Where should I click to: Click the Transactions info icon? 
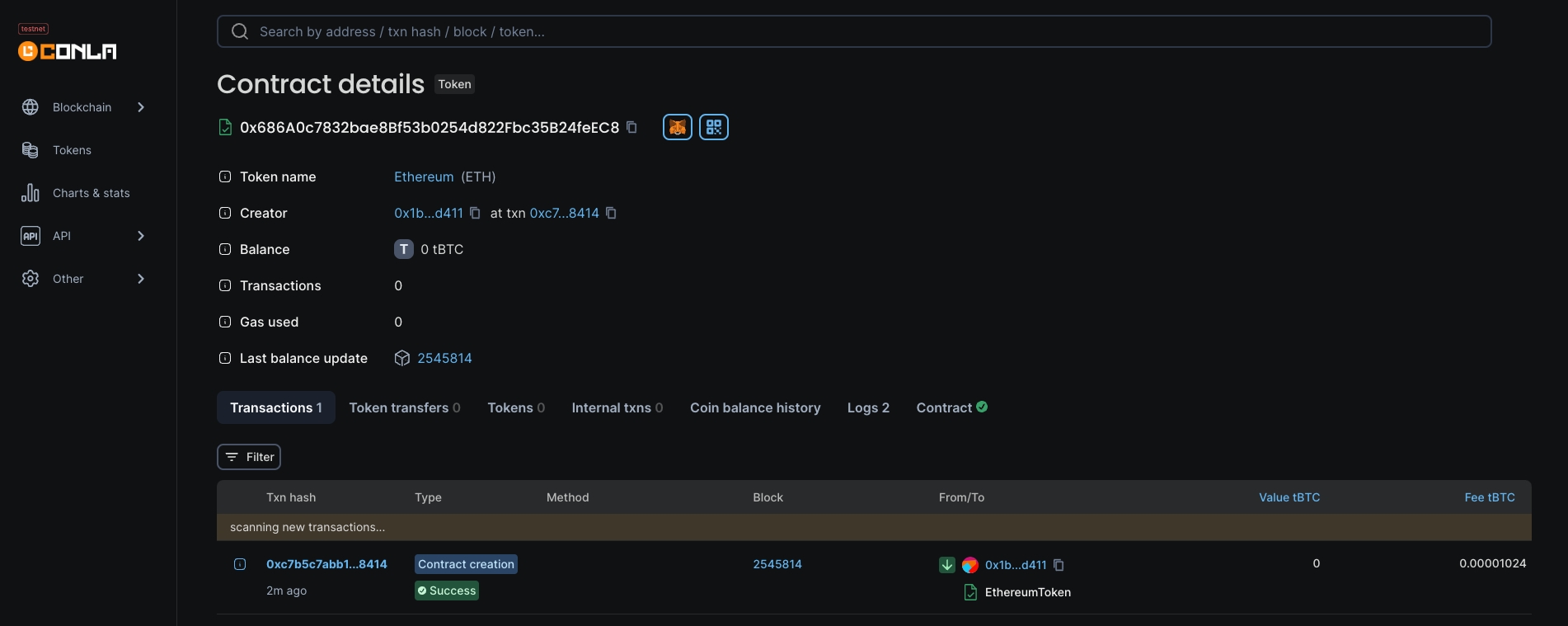(225, 285)
